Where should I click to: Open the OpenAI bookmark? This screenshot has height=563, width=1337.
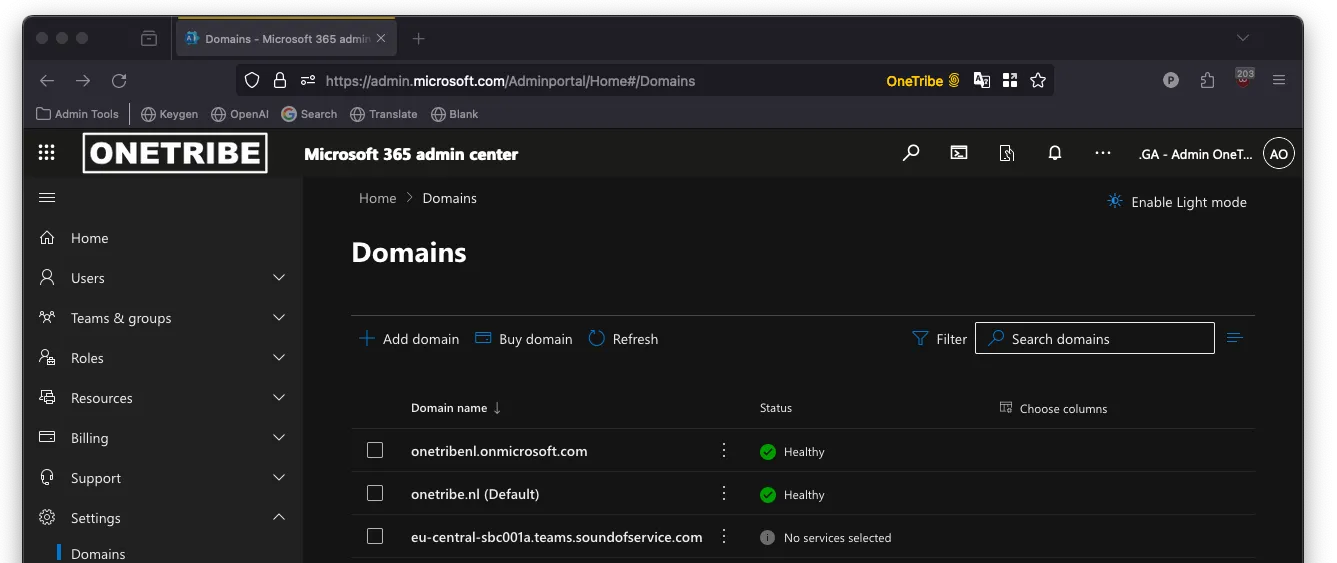240,114
